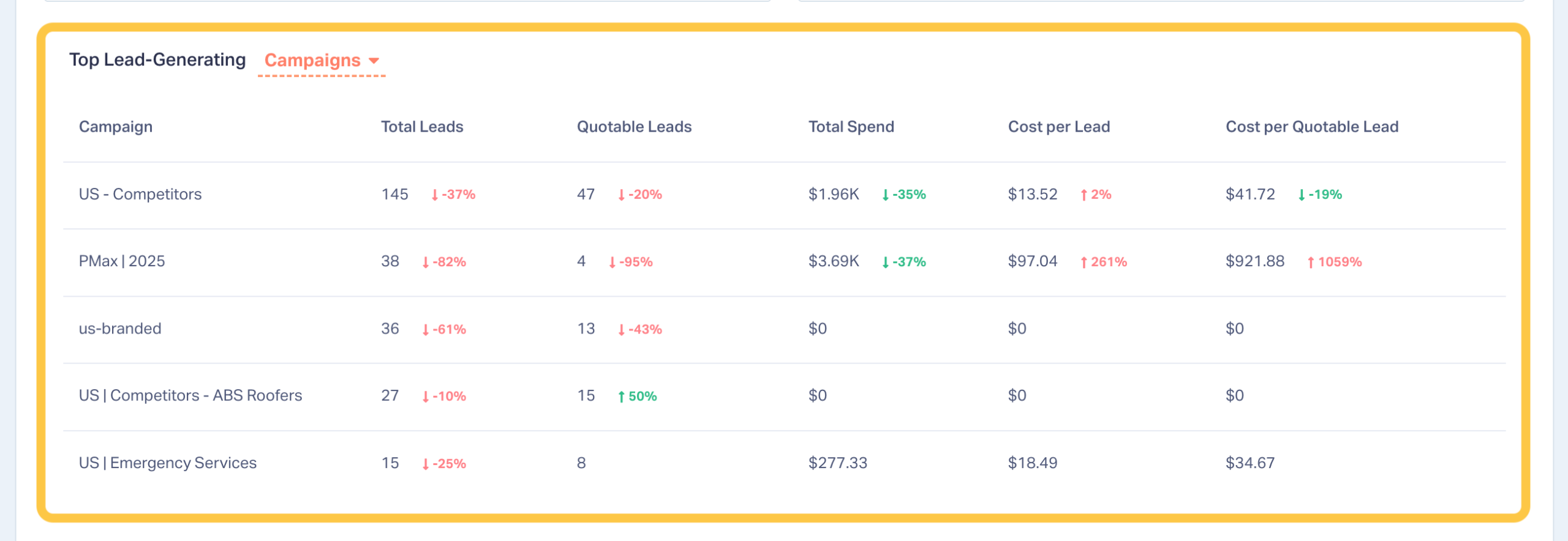The height and width of the screenshot is (541, 1568).
Task: Open the us-branded campaign row
Action: (120, 329)
